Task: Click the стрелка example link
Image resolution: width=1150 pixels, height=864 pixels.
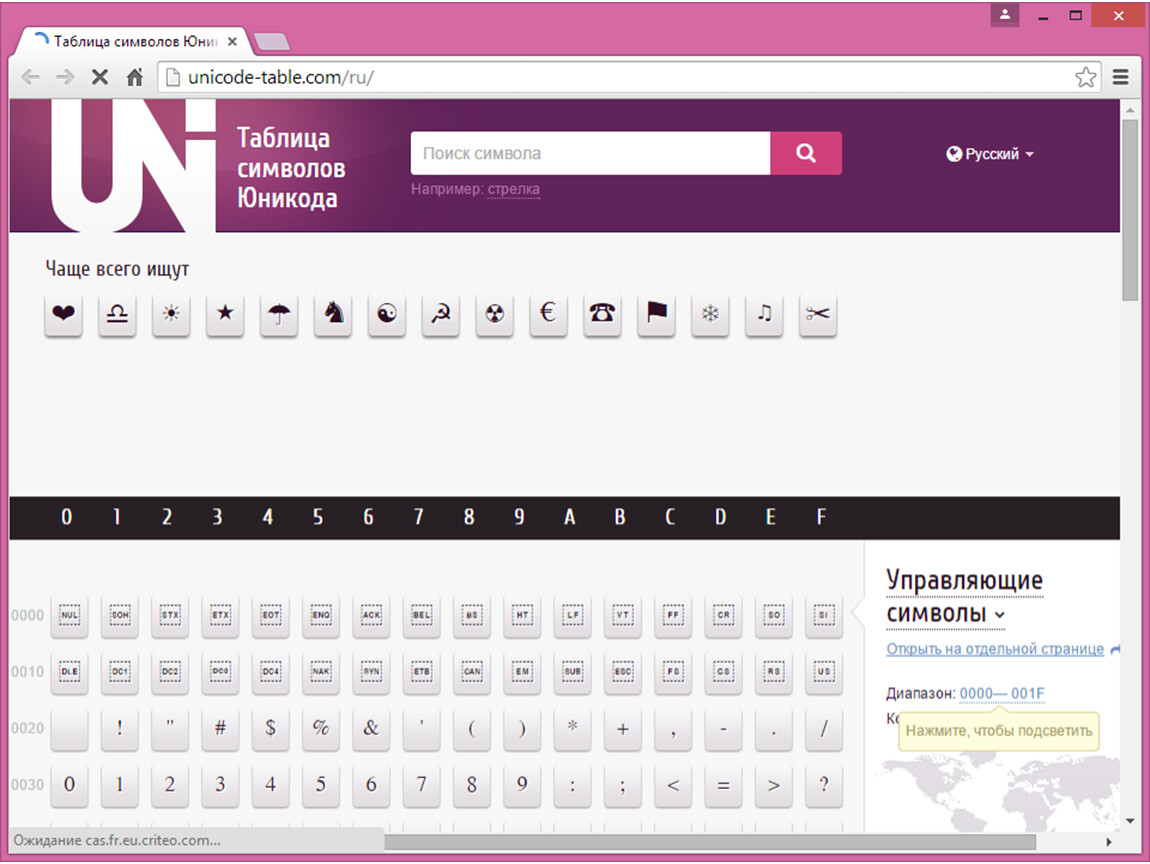Action: point(513,189)
